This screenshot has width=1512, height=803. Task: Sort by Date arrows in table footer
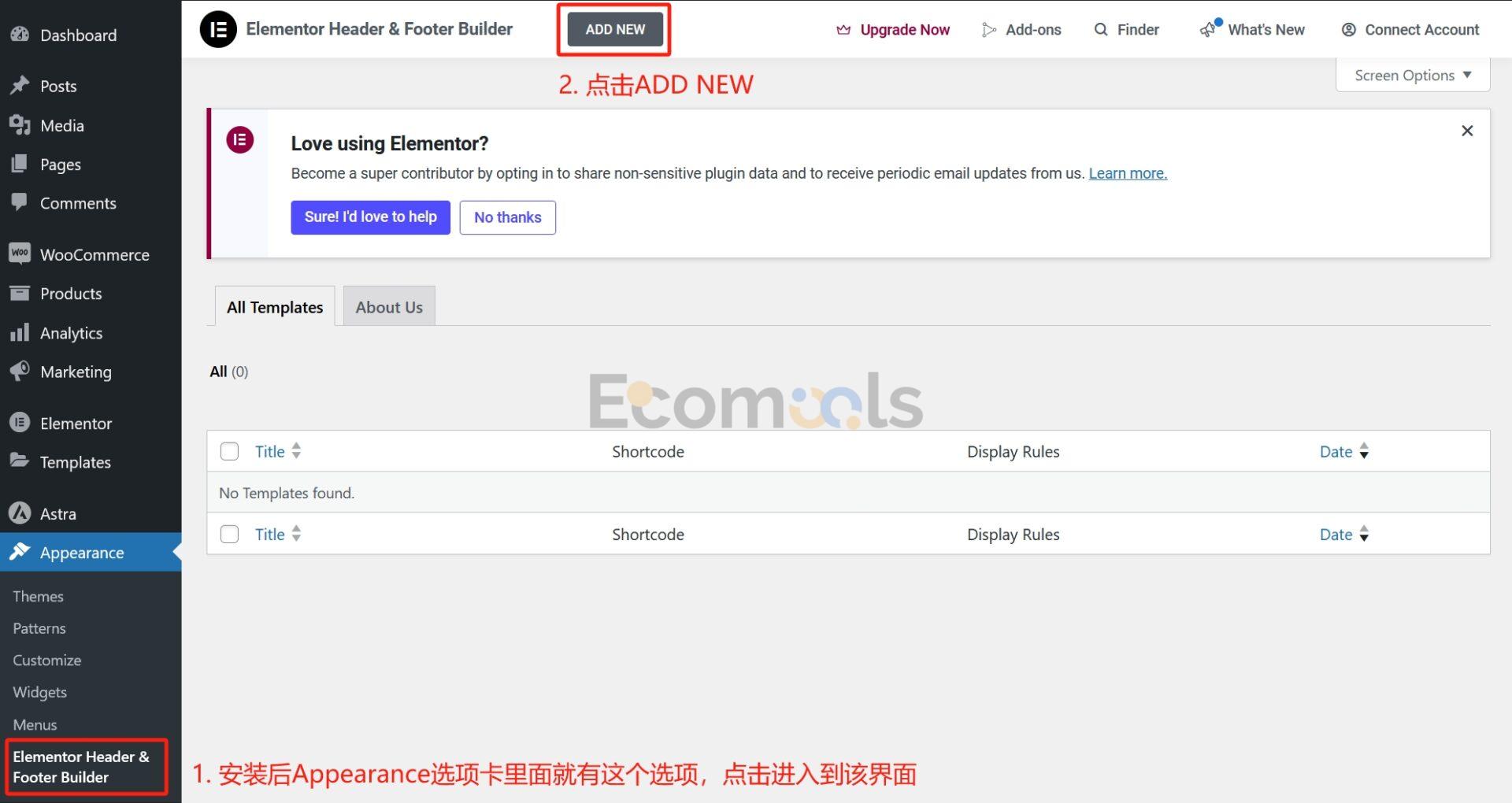click(1364, 534)
